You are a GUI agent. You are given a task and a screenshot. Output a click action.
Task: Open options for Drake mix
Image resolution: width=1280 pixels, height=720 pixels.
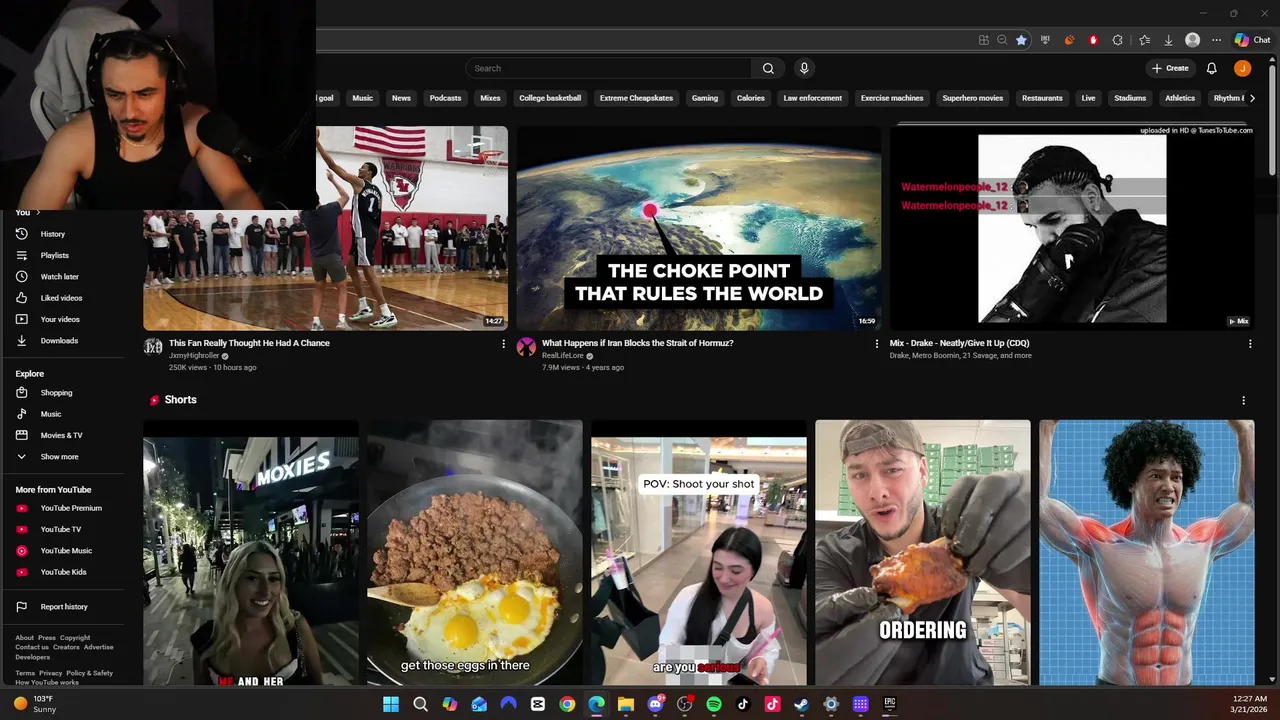(x=1250, y=343)
